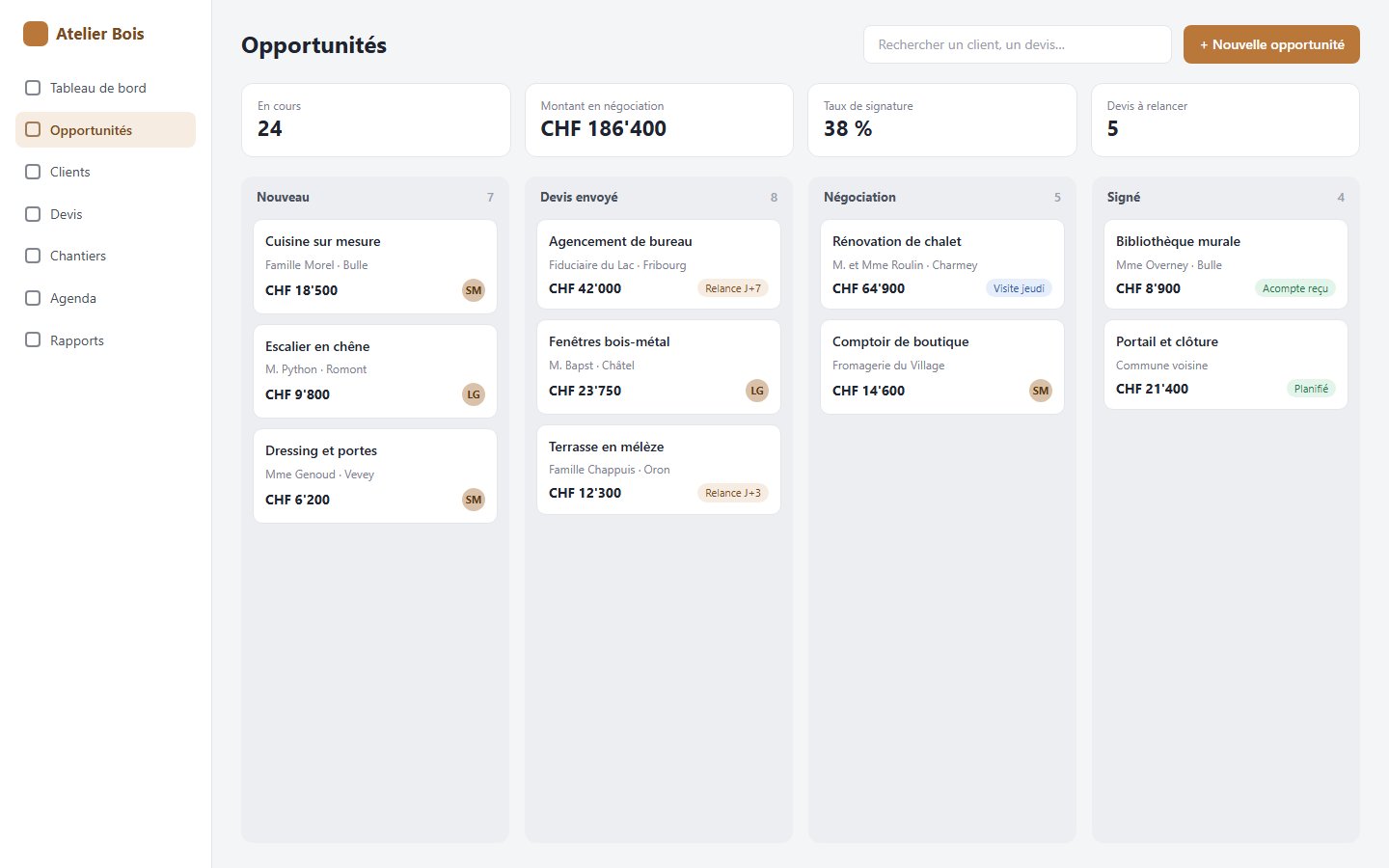Click the icon next to Agenda

click(33, 298)
